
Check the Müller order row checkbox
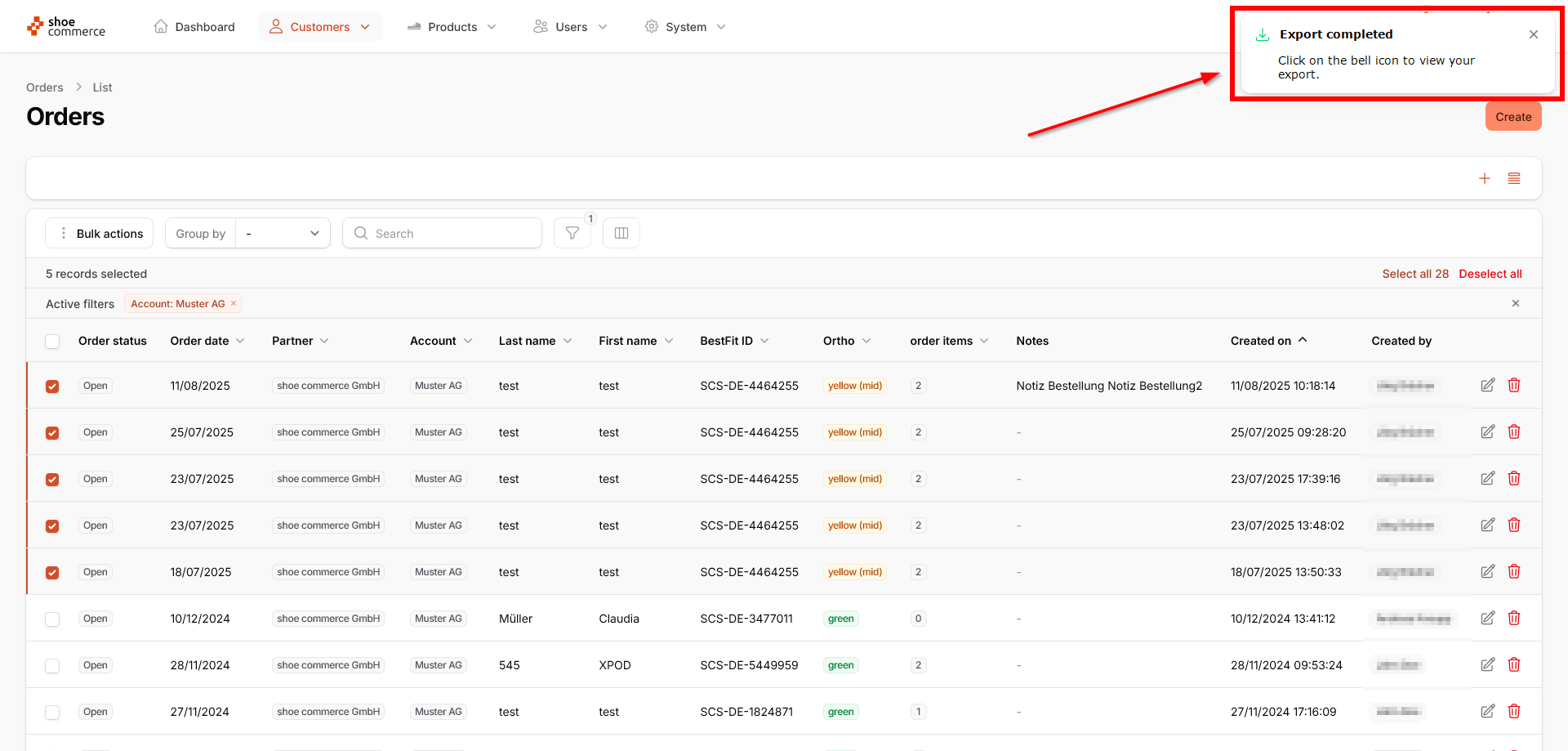(52, 619)
